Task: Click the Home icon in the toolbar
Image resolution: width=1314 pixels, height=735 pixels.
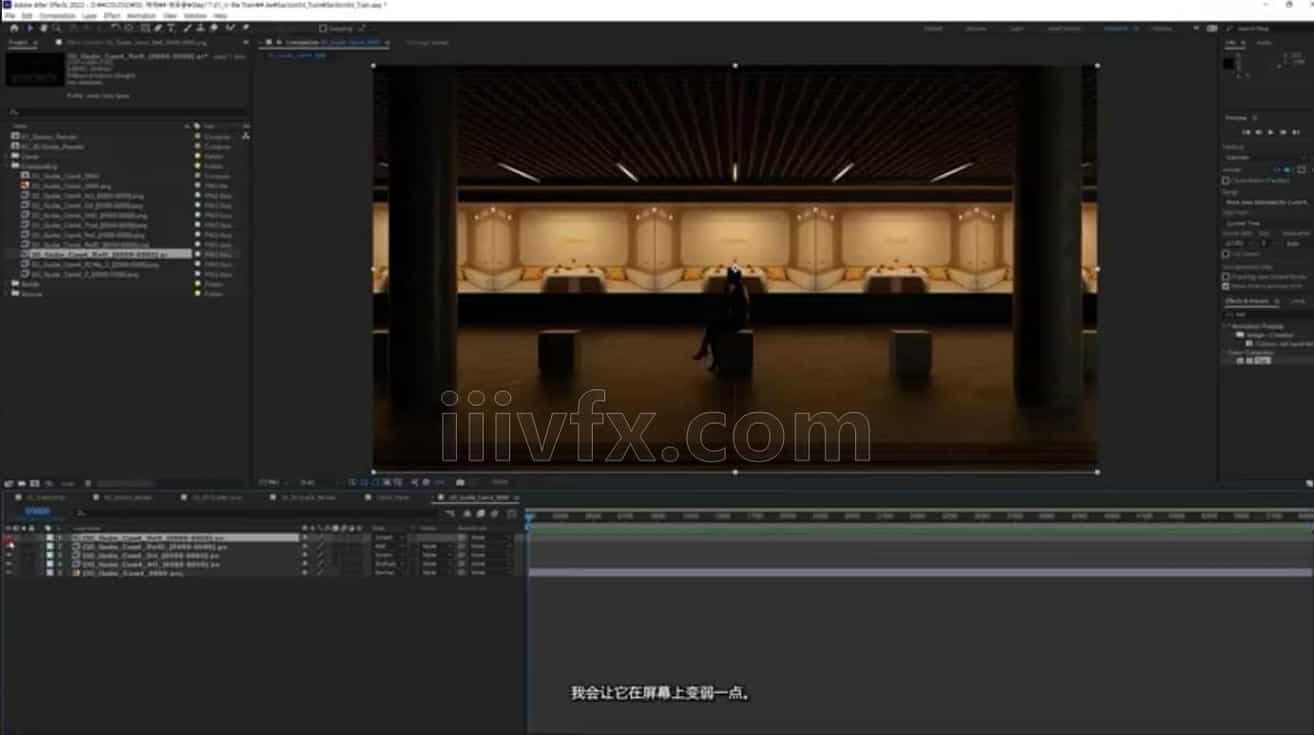Action: [14, 28]
